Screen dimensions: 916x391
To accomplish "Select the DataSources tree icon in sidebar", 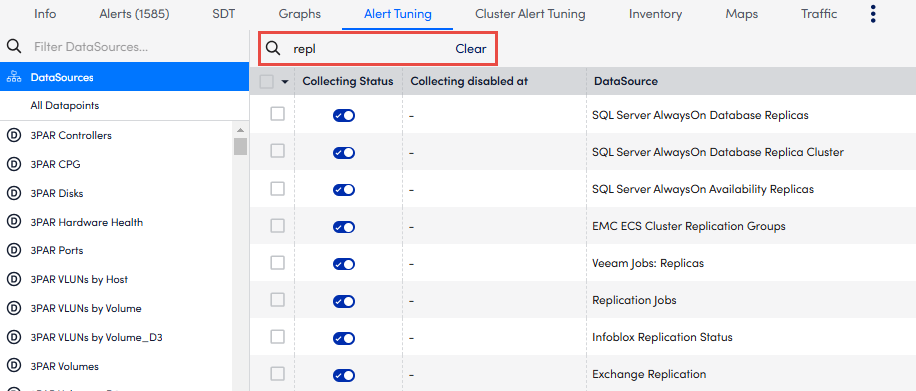I will click(x=13, y=77).
